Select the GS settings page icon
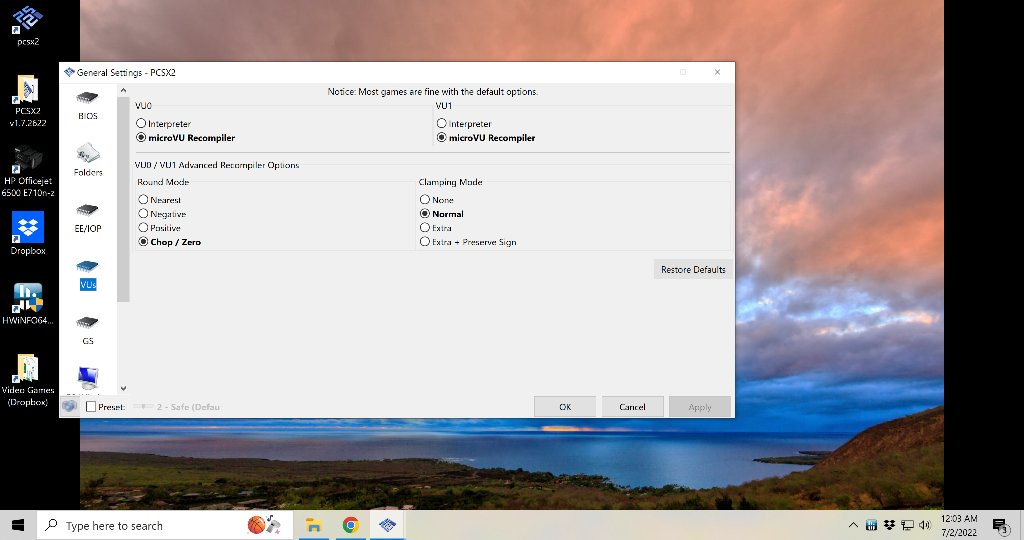The image size is (1024, 540). (88, 330)
